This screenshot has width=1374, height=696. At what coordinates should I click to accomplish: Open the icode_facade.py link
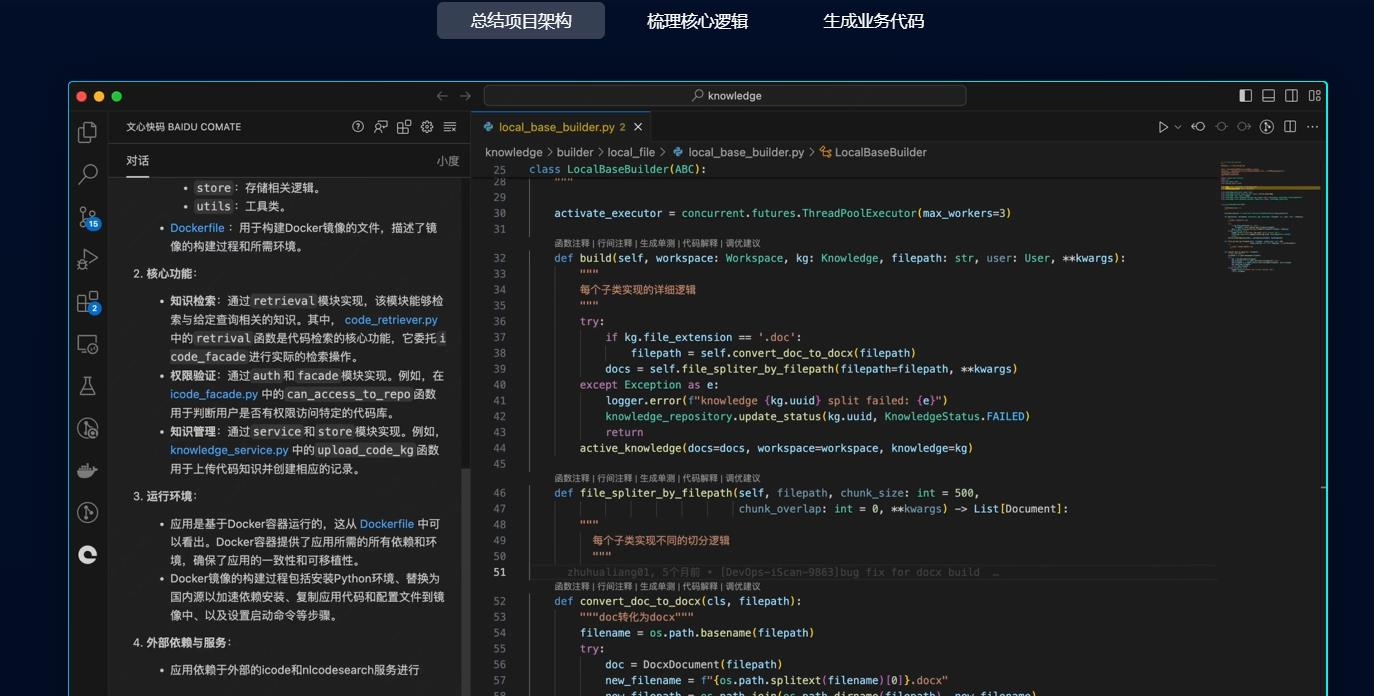tap(214, 395)
